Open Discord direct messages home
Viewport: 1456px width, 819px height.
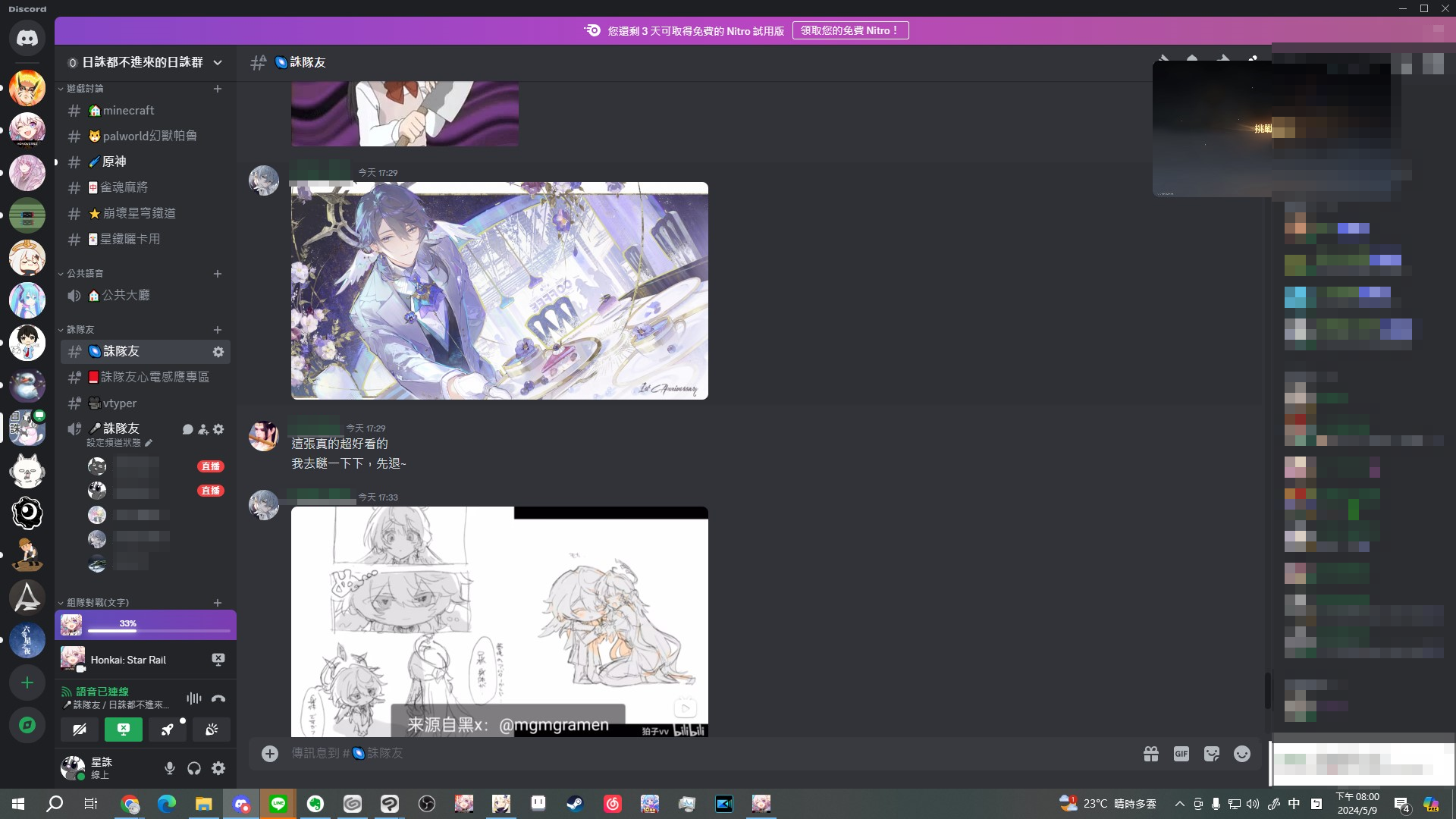click(x=27, y=38)
